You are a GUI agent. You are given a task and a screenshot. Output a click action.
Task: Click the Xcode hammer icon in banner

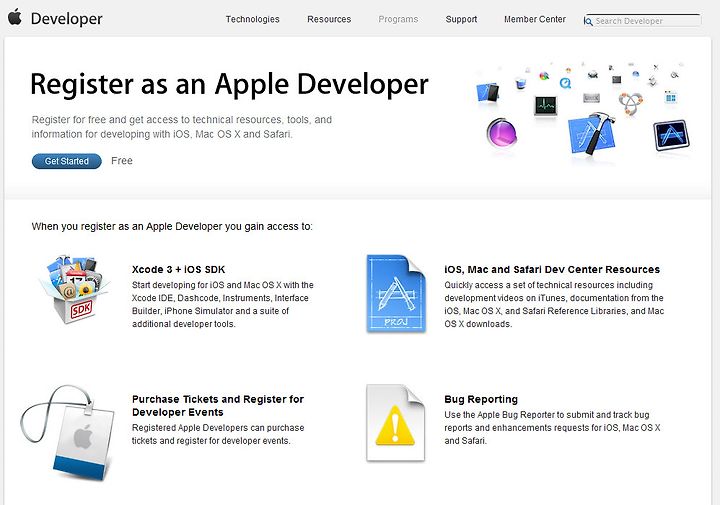click(591, 134)
